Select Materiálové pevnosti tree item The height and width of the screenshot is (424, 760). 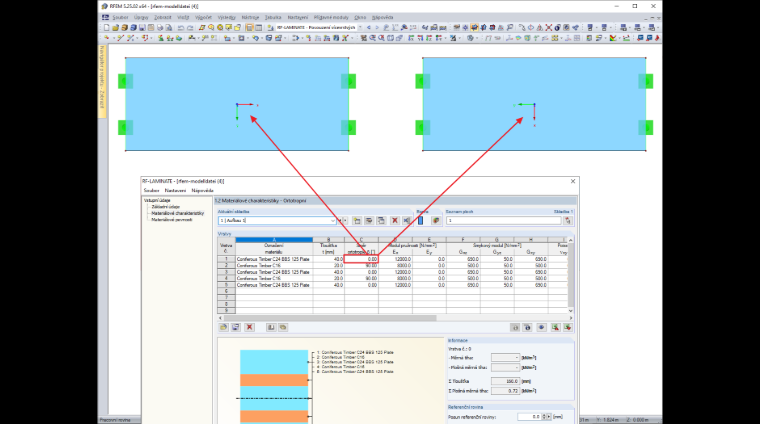(172, 220)
